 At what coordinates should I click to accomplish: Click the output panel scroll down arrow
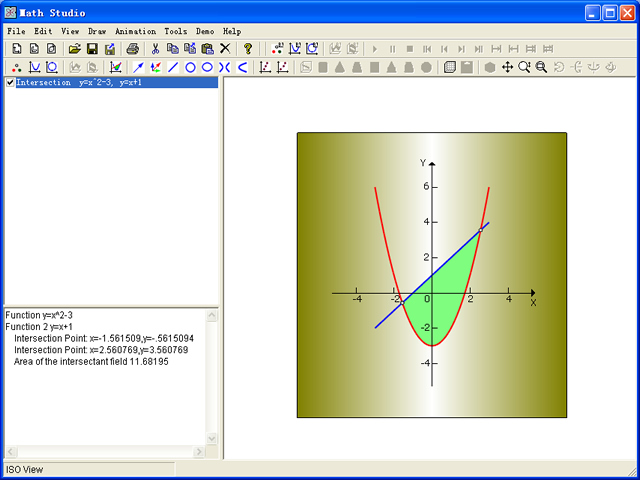(x=212, y=439)
